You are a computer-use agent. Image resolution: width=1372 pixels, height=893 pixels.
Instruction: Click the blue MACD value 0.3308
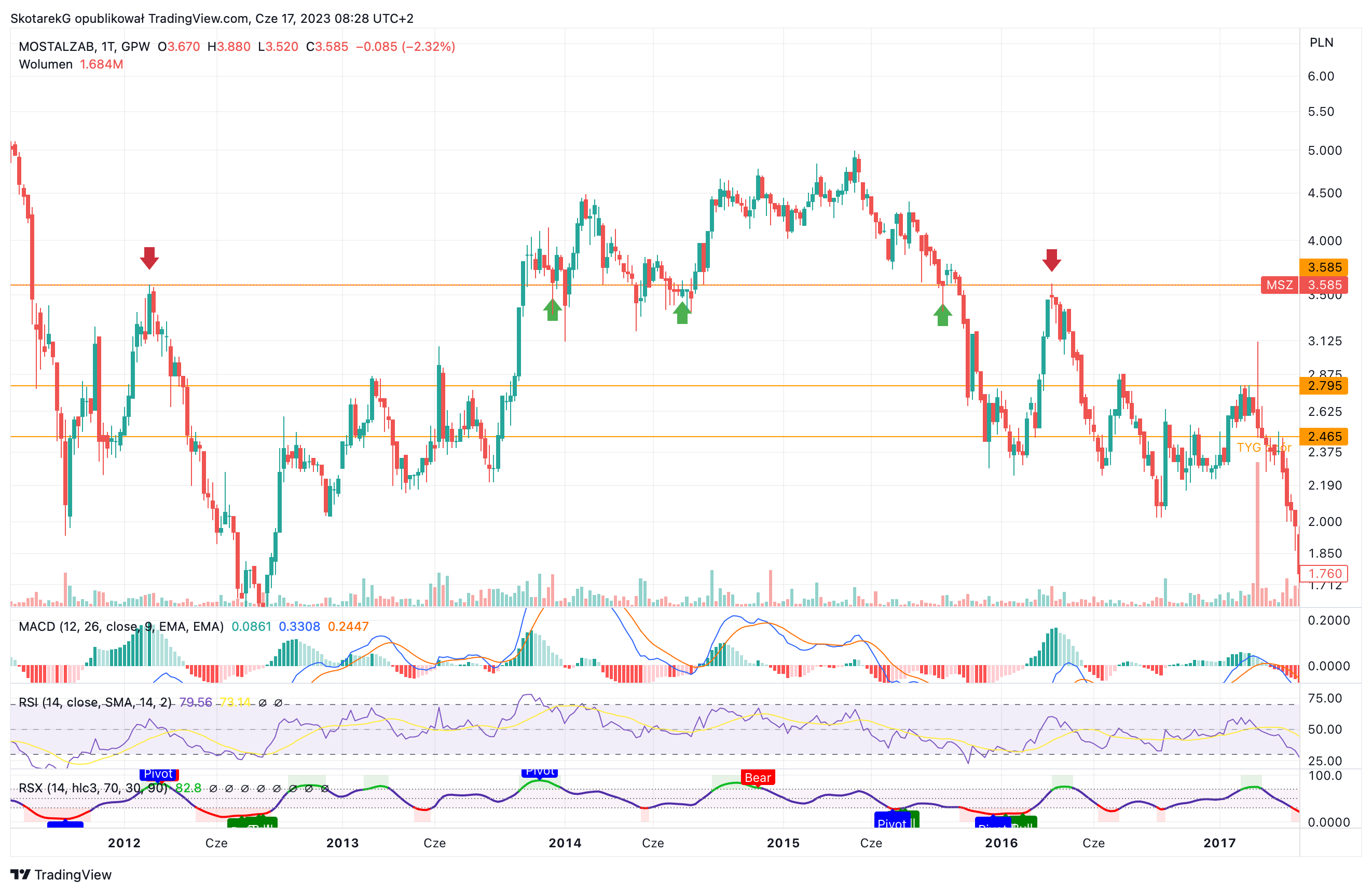pyautogui.click(x=299, y=627)
